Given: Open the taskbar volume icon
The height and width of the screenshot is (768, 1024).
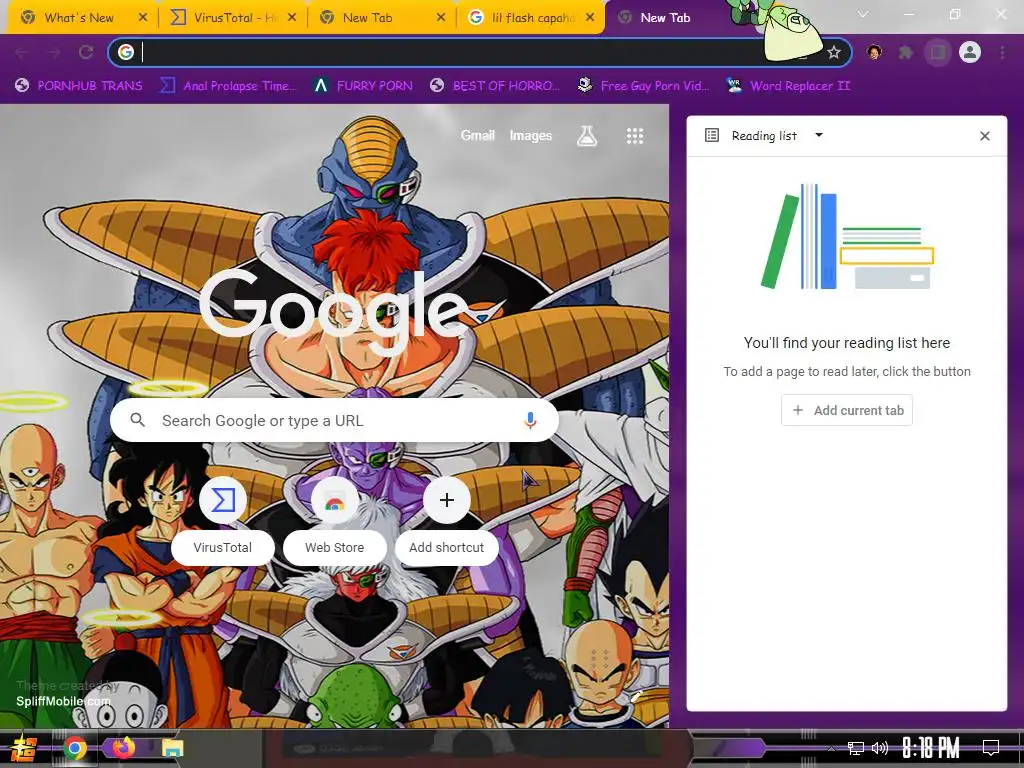Looking at the screenshot, I should 880,748.
